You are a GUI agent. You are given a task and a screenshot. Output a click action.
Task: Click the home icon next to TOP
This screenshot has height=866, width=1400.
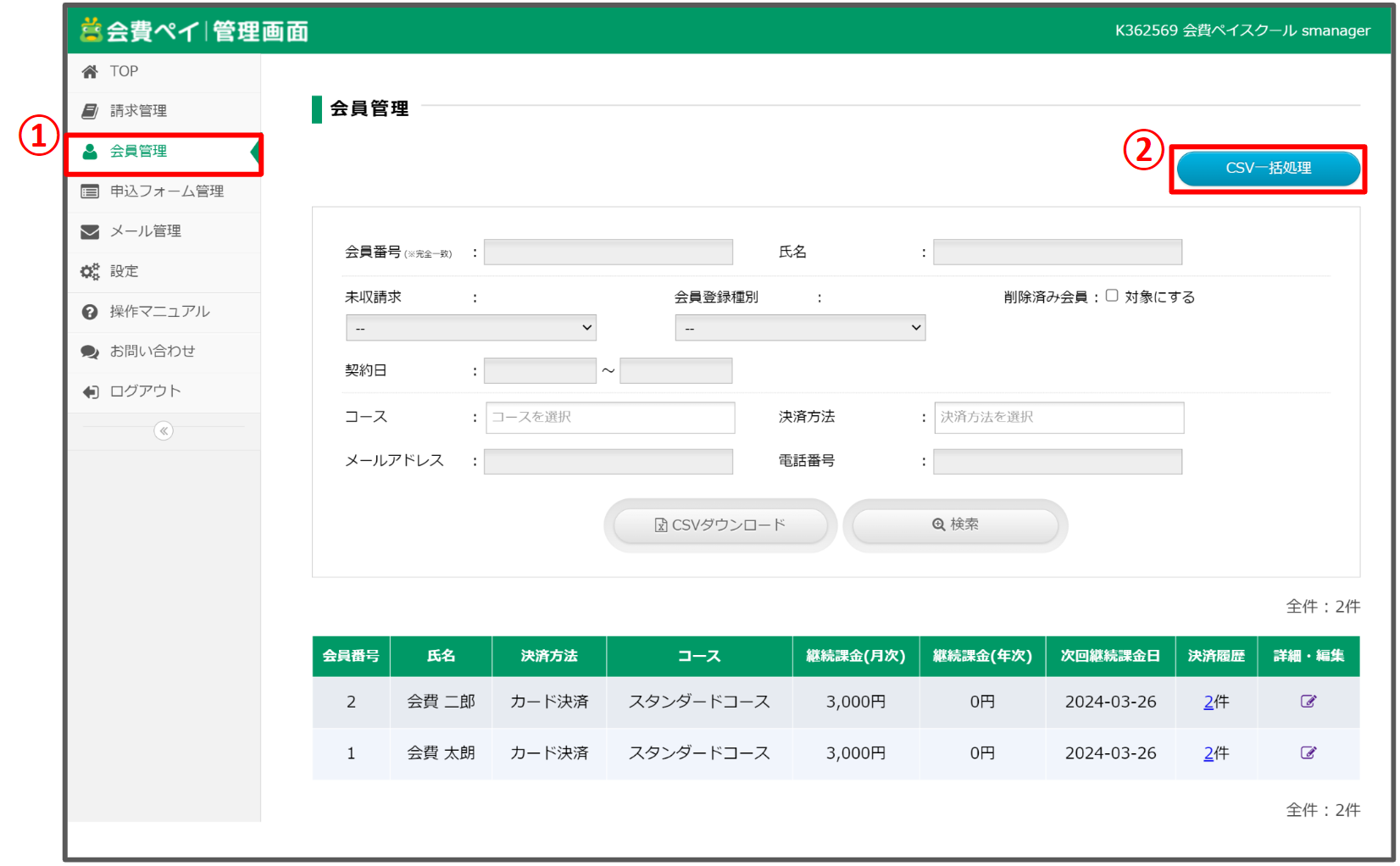coord(90,71)
